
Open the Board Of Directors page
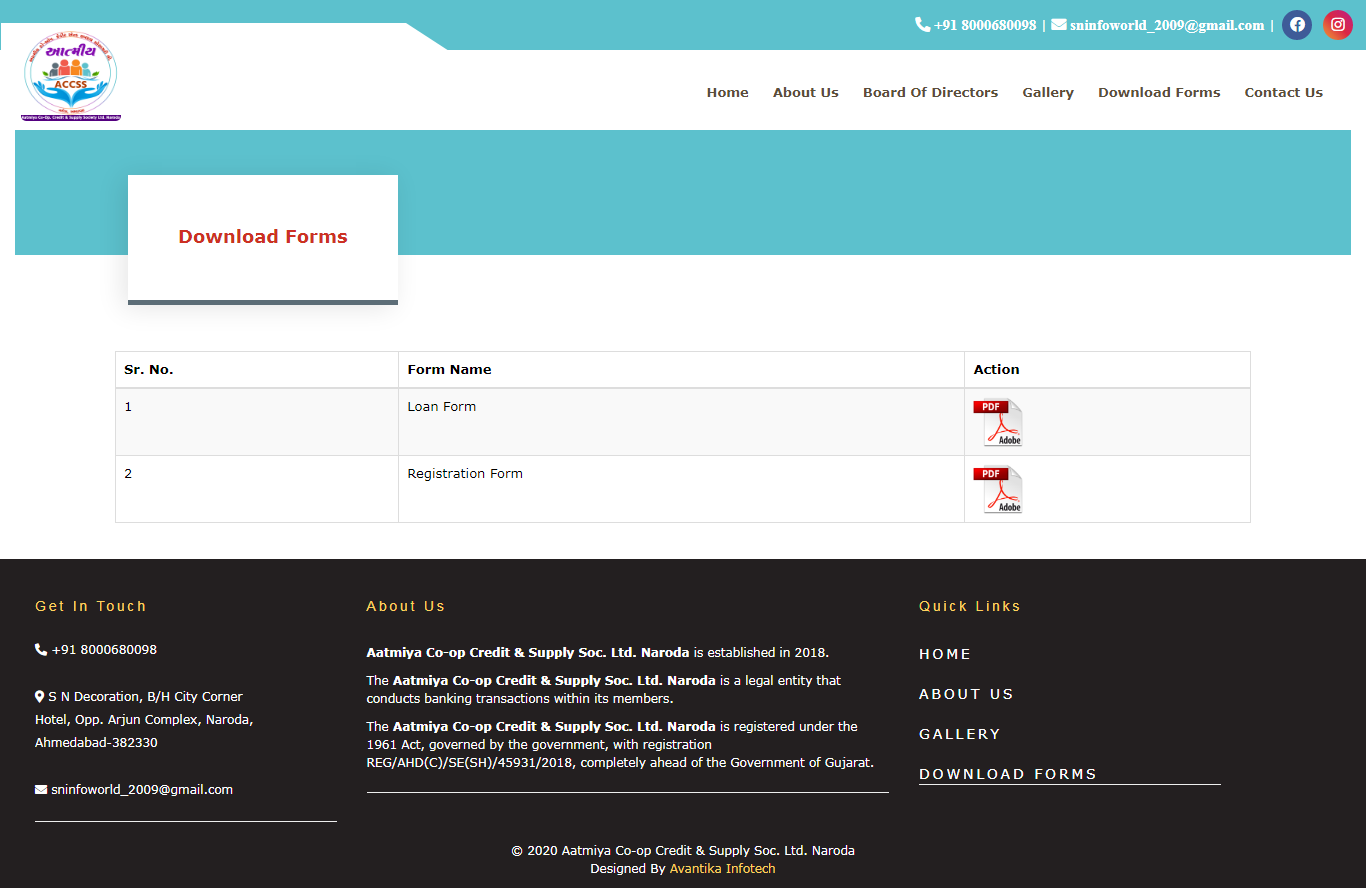[x=930, y=92]
